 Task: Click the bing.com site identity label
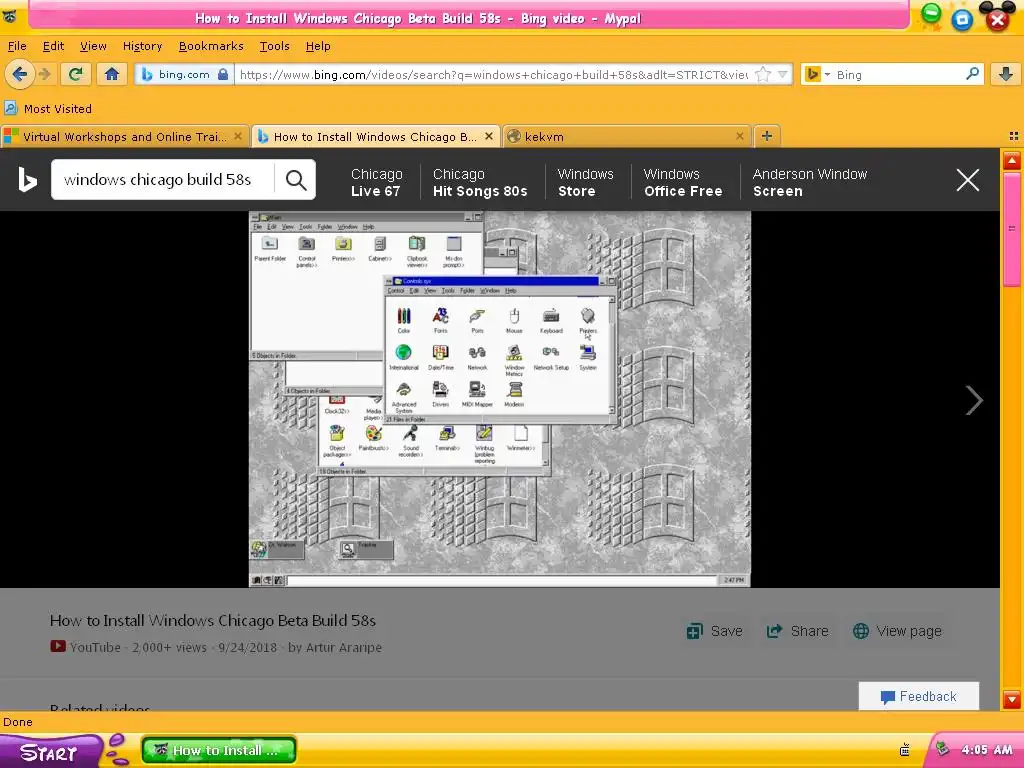click(x=184, y=74)
